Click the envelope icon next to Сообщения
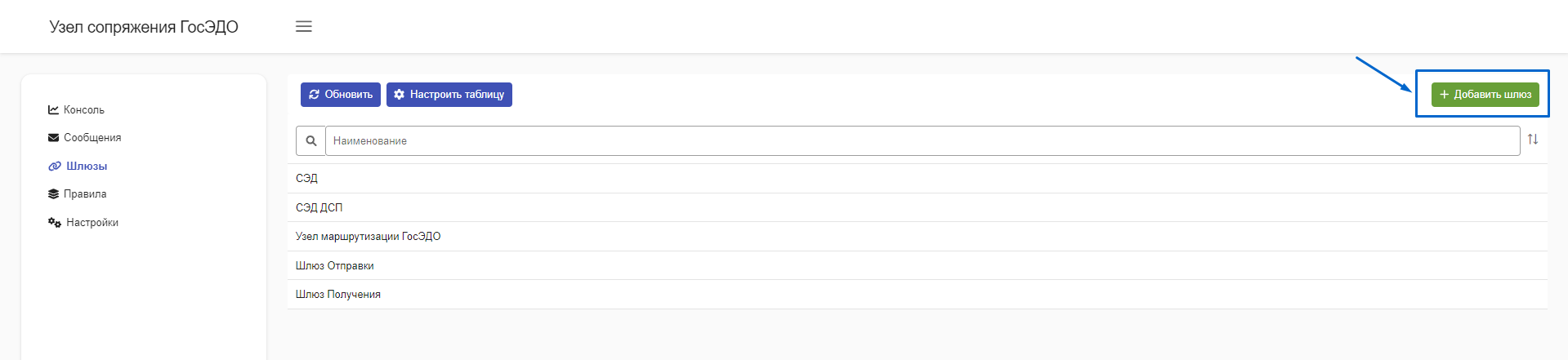The width and height of the screenshot is (1568, 360). coord(53,137)
